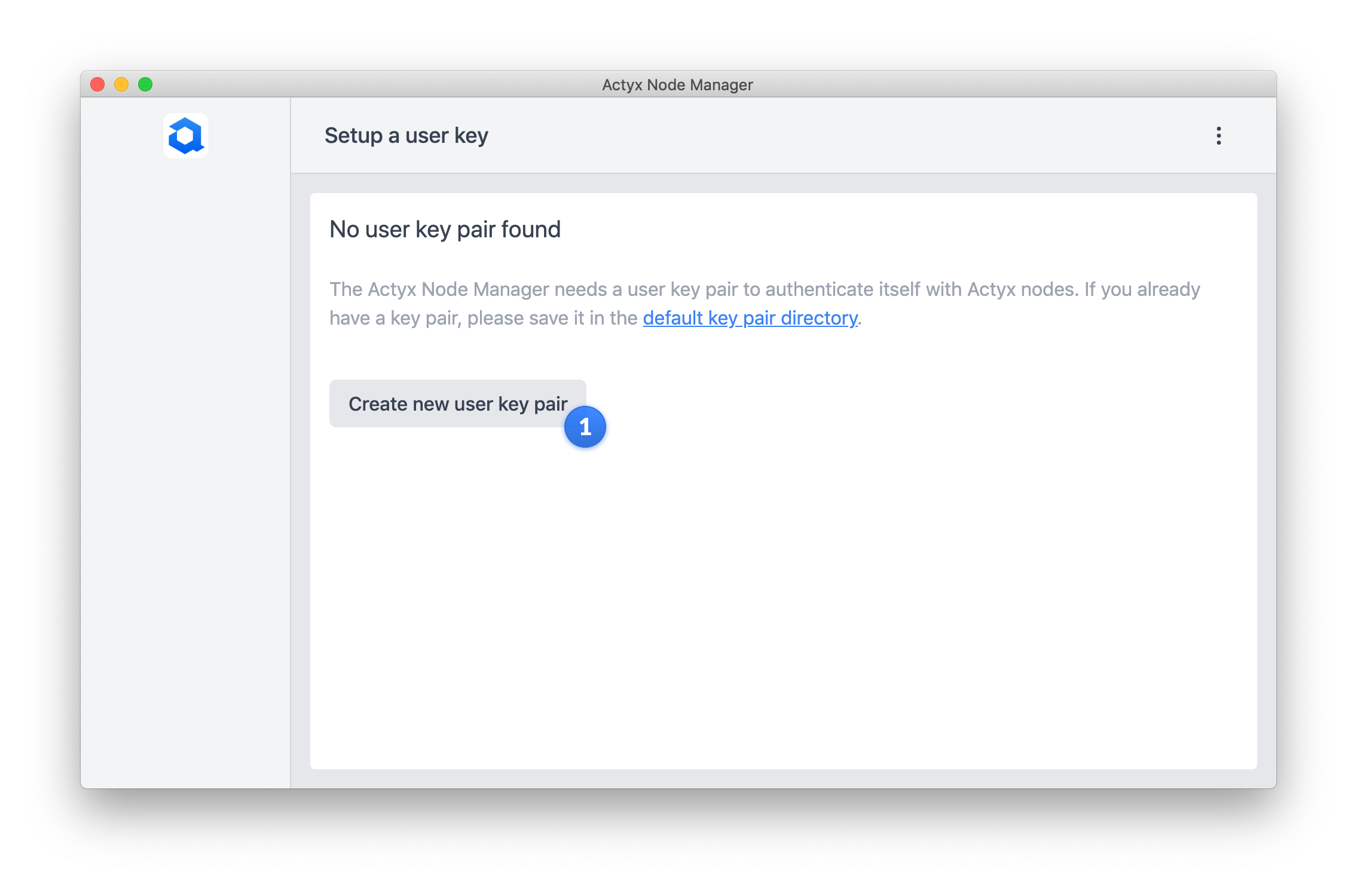Click the first line of description text
The image size is (1357, 896).
tap(764, 289)
